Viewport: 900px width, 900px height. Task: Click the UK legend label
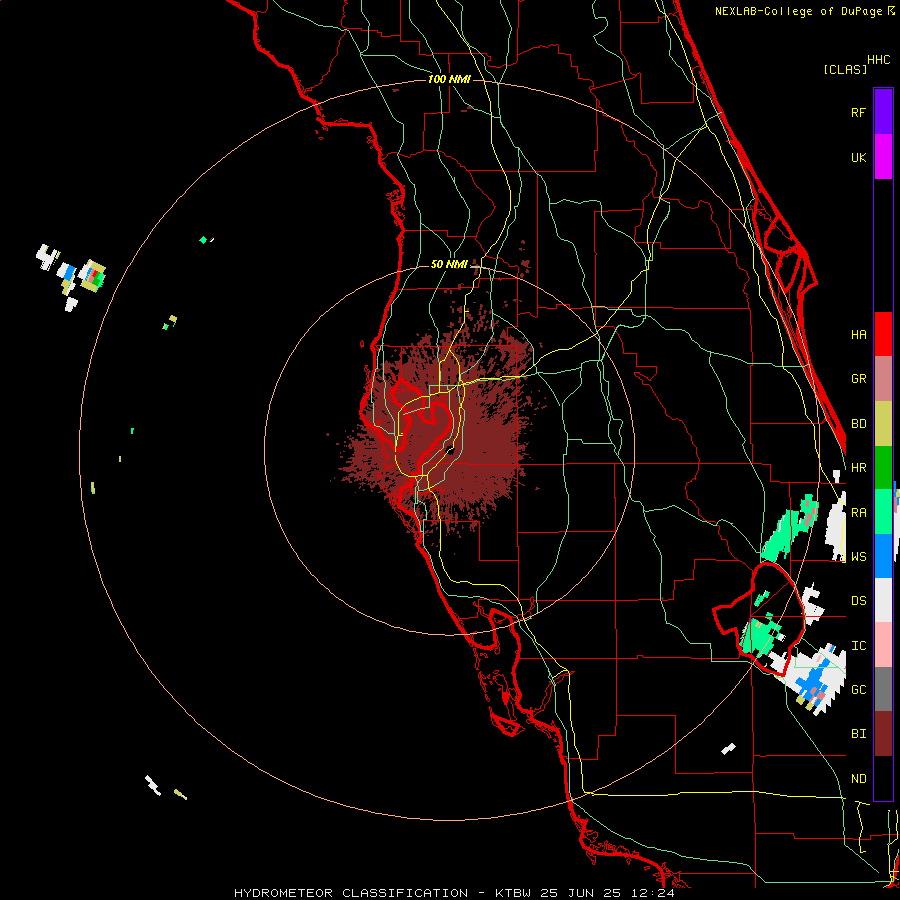(x=858, y=157)
